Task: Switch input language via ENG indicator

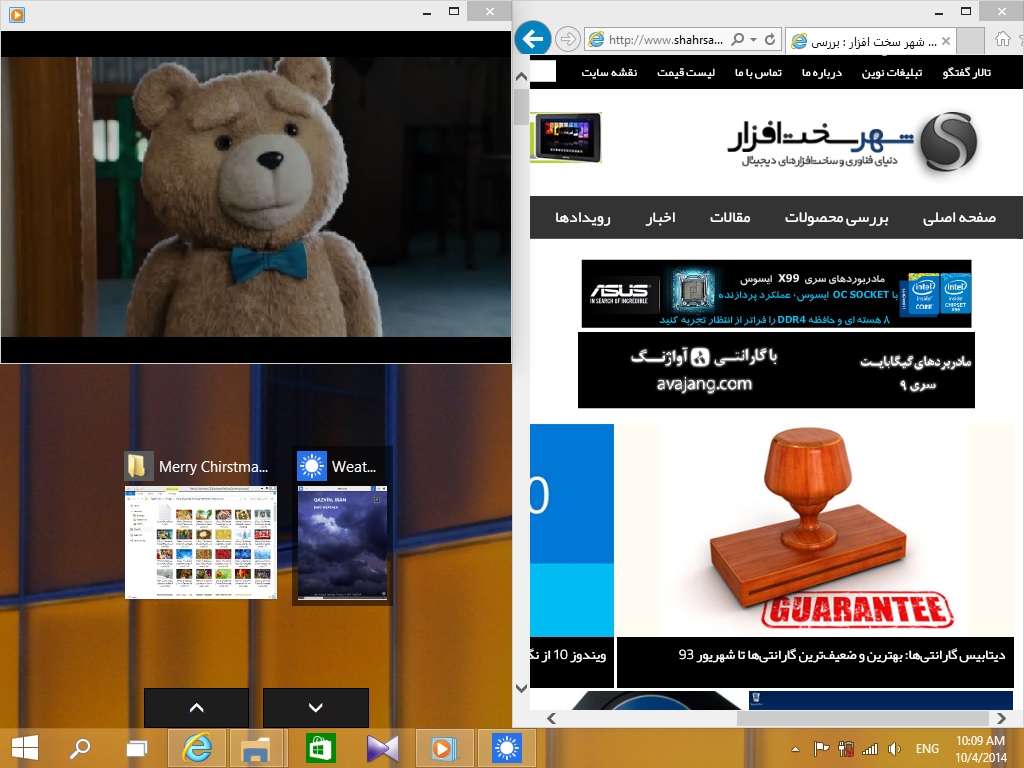Action: [x=927, y=749]
